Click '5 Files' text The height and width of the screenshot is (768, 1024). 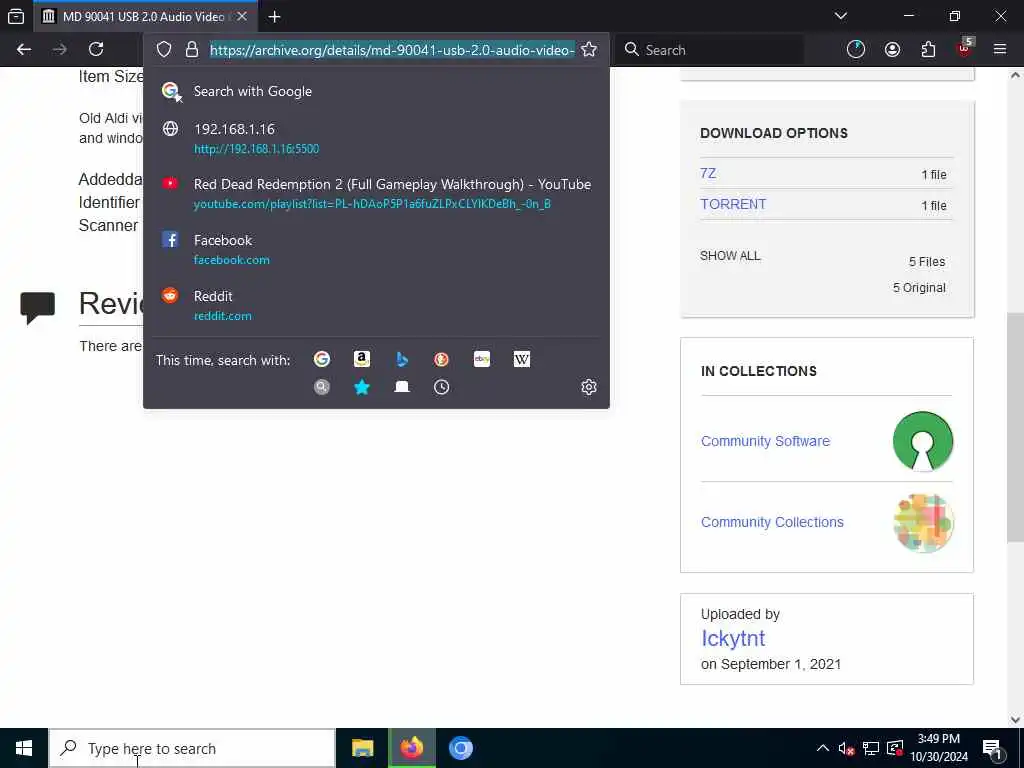927,261
